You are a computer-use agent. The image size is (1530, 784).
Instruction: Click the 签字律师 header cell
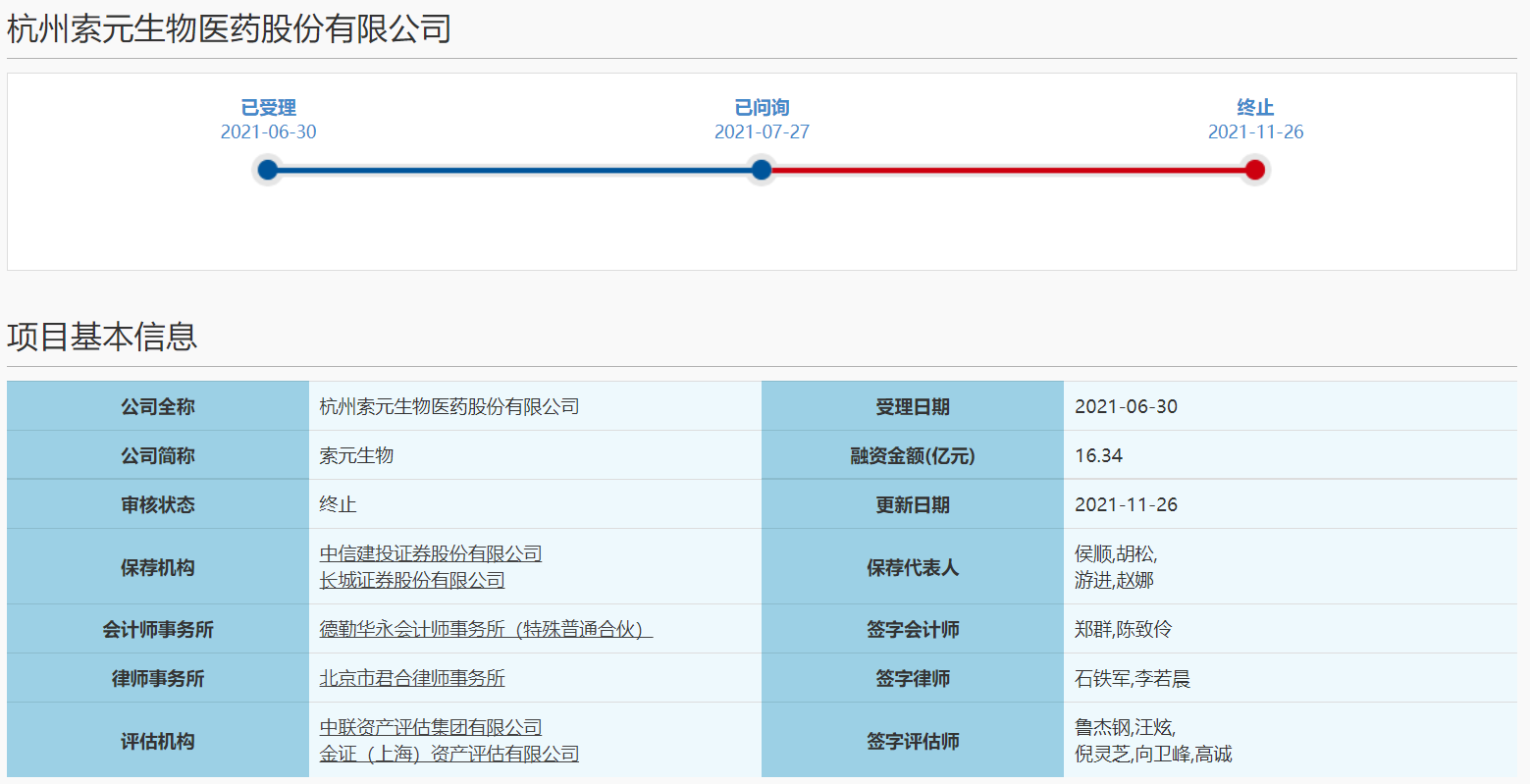(x=913, y=678)
